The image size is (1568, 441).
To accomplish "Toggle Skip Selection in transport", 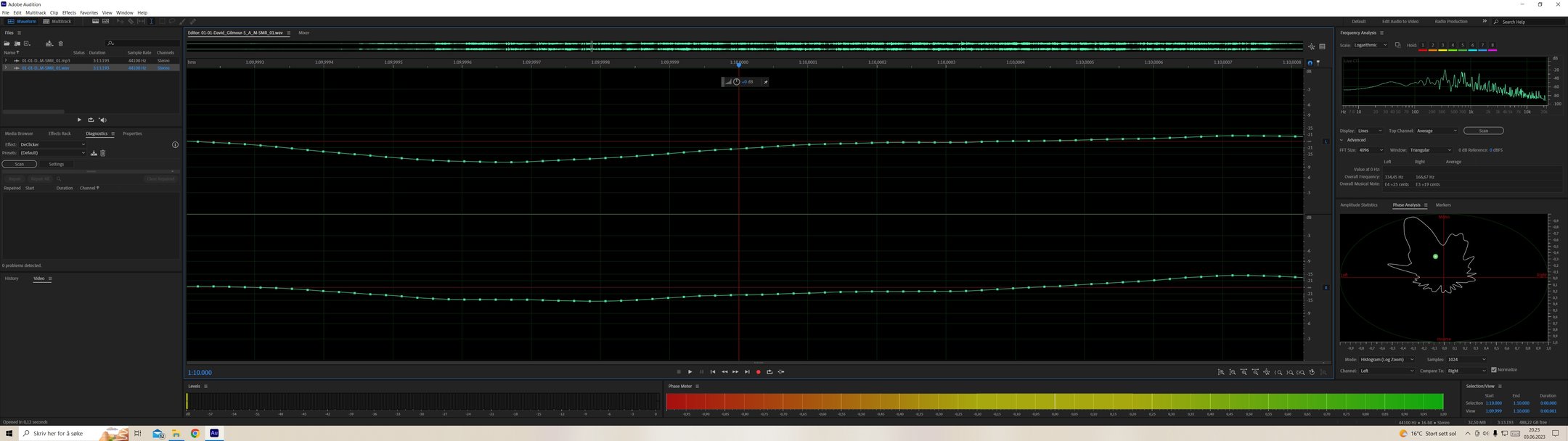I will click(x=781, y=372).
